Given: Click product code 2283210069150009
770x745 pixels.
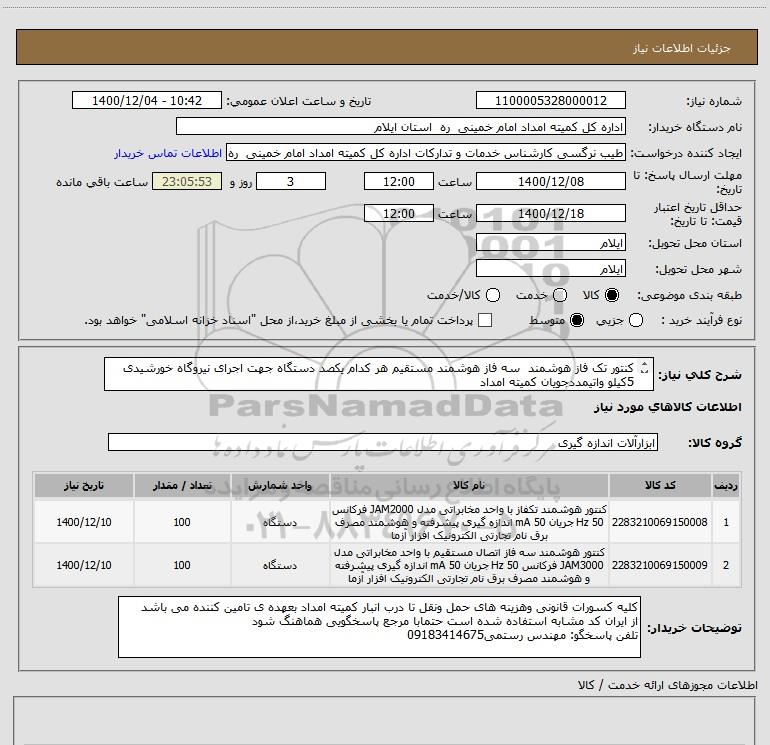Looking at the screenshot, I should (660, 565).
